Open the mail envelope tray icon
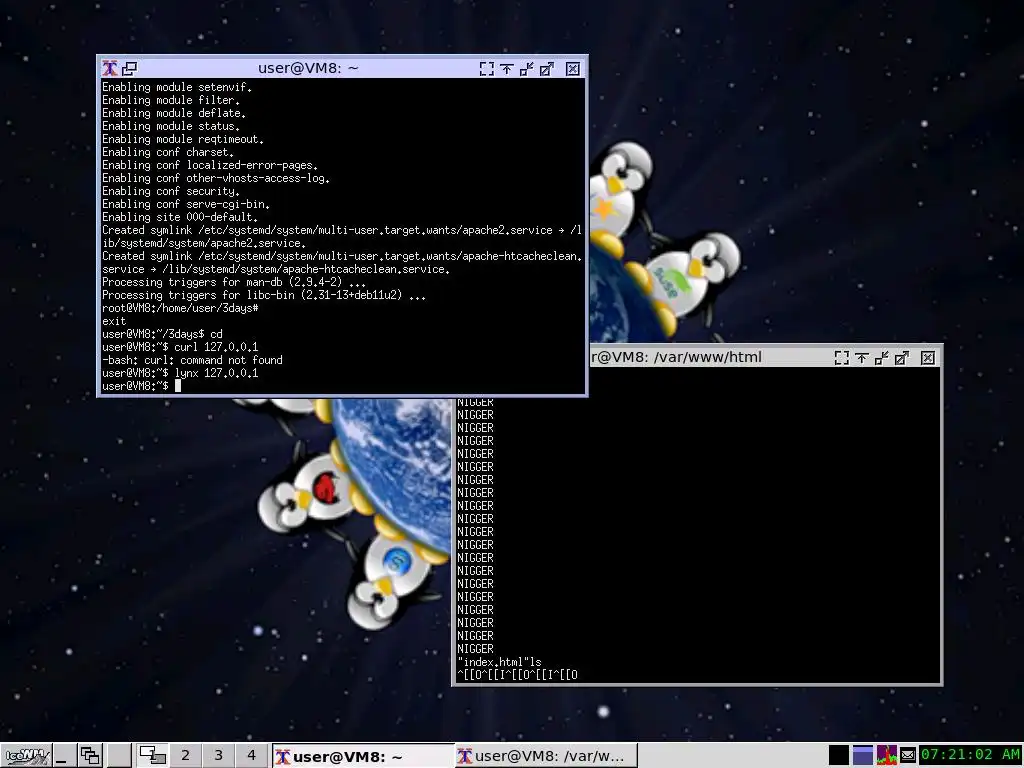Image resolution: width=1024 pixels, height=768 pixels. click(908, 756)
